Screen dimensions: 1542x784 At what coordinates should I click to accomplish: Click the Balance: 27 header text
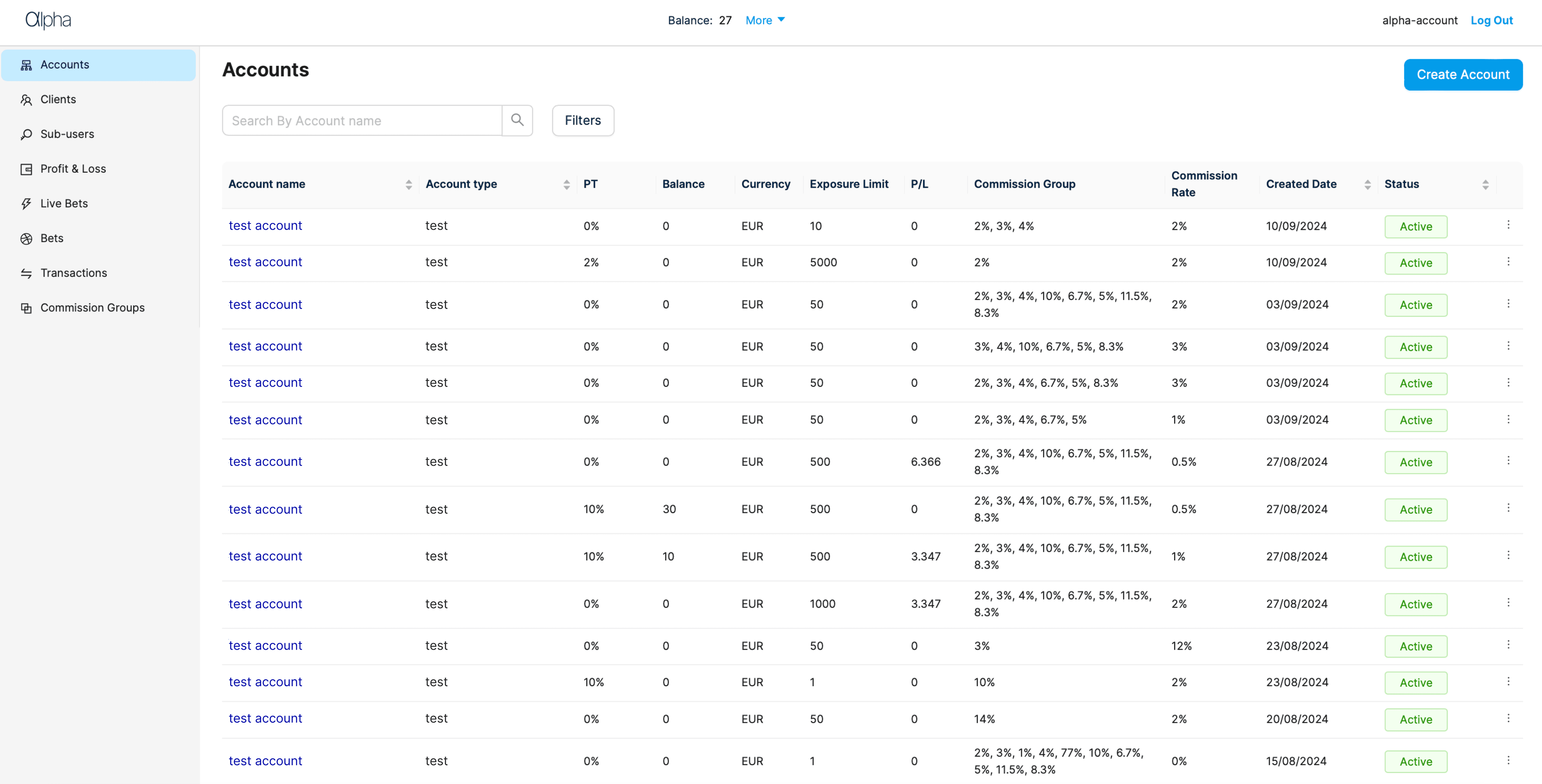pyautogui.click(x=699, y=20)
